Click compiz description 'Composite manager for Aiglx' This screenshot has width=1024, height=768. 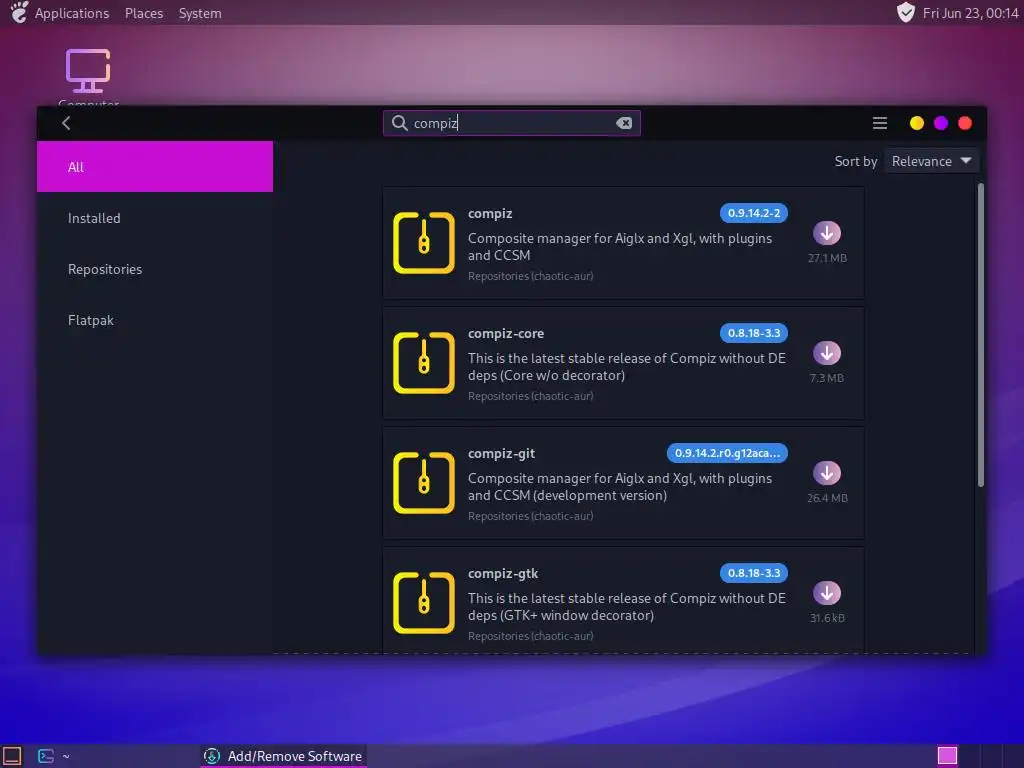620,247
